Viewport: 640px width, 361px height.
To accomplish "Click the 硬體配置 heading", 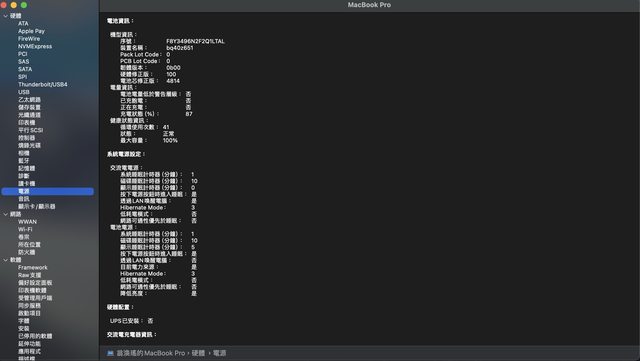I will pos(120,307).
